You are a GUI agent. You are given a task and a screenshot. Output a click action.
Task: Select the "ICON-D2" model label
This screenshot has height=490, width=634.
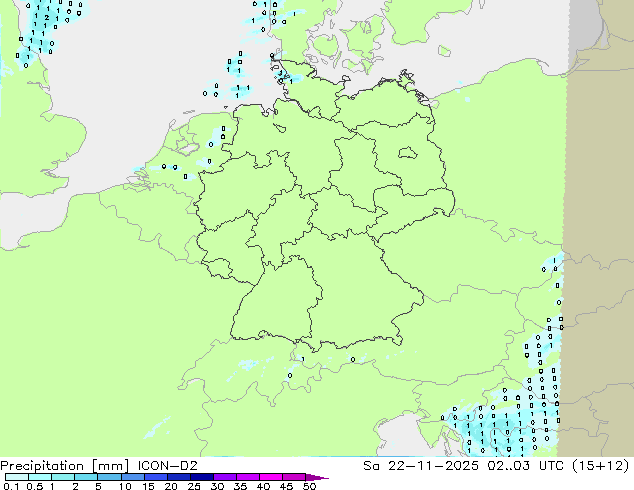(167, 465)
